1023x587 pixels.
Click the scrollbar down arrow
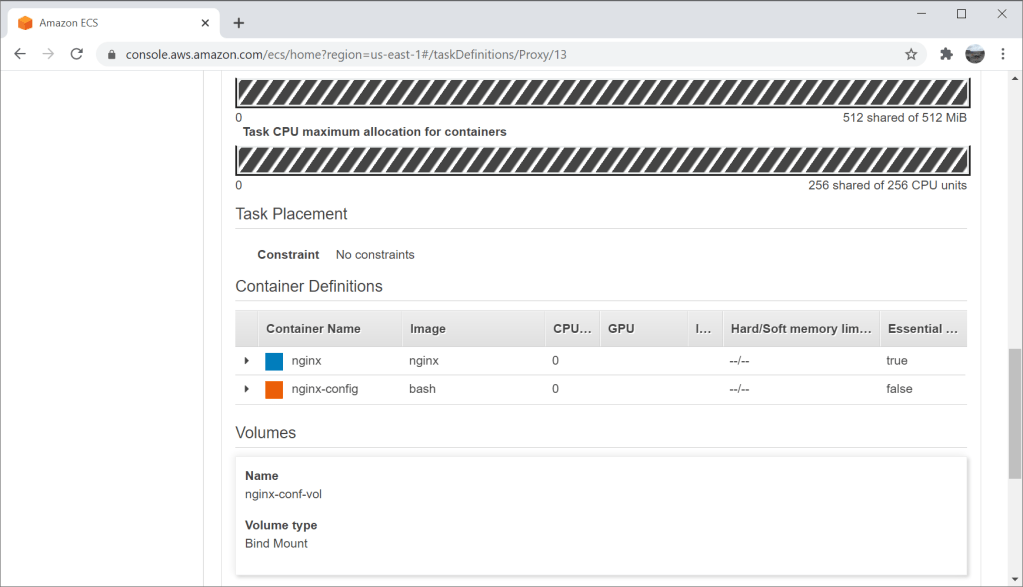click(x=1014, y=577)
